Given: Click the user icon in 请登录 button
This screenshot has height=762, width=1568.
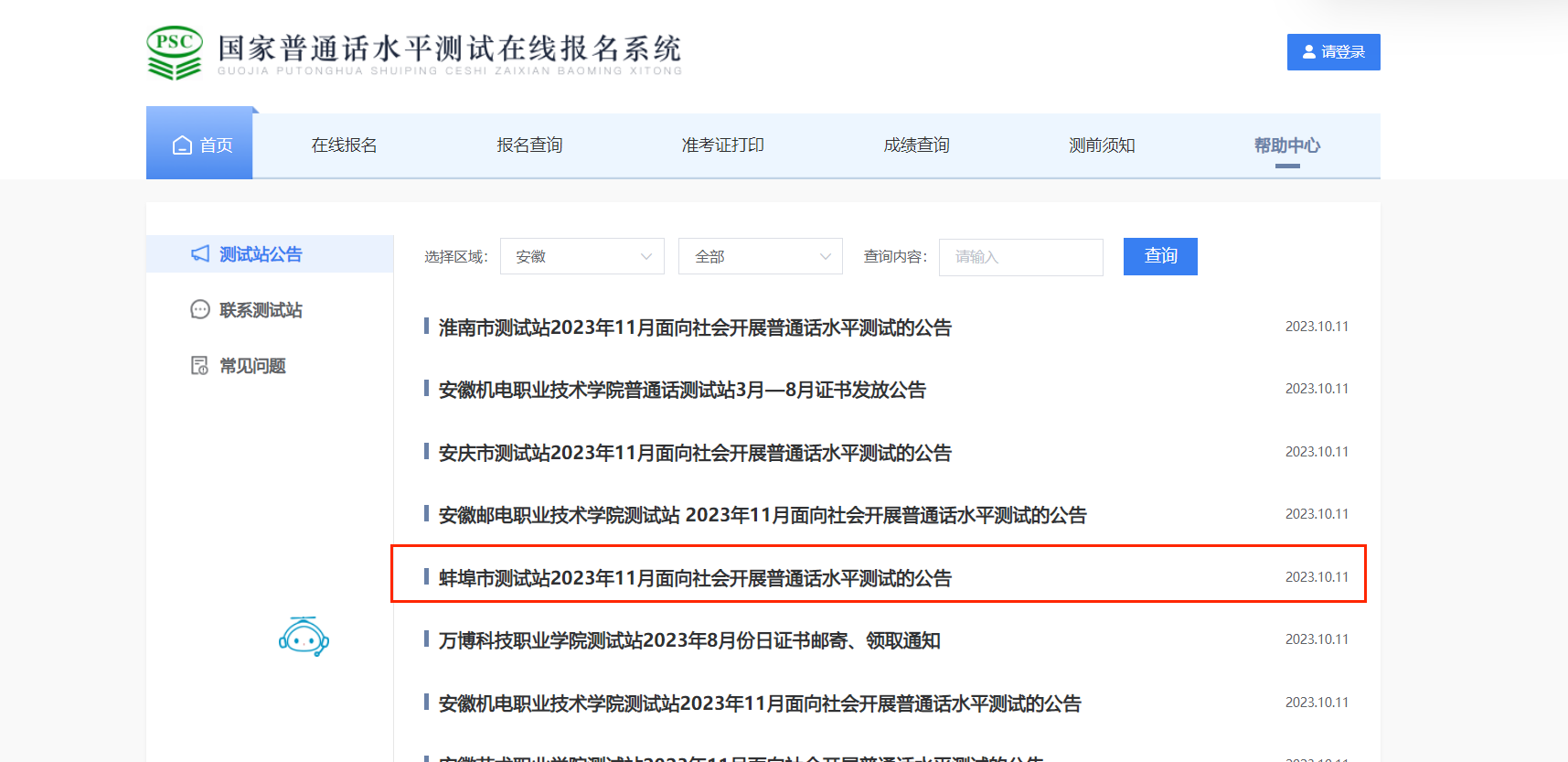Looking at the screenshot, I should pyautogui.click(x=1309, y=52).
